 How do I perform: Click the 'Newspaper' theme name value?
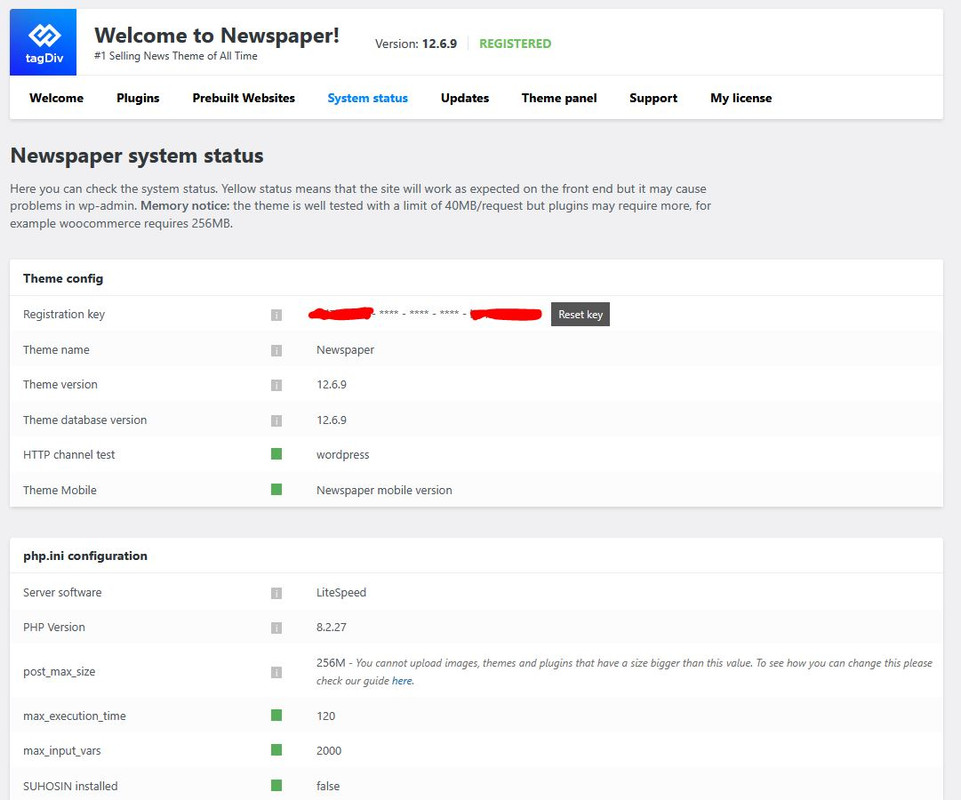tap(345, 350)
